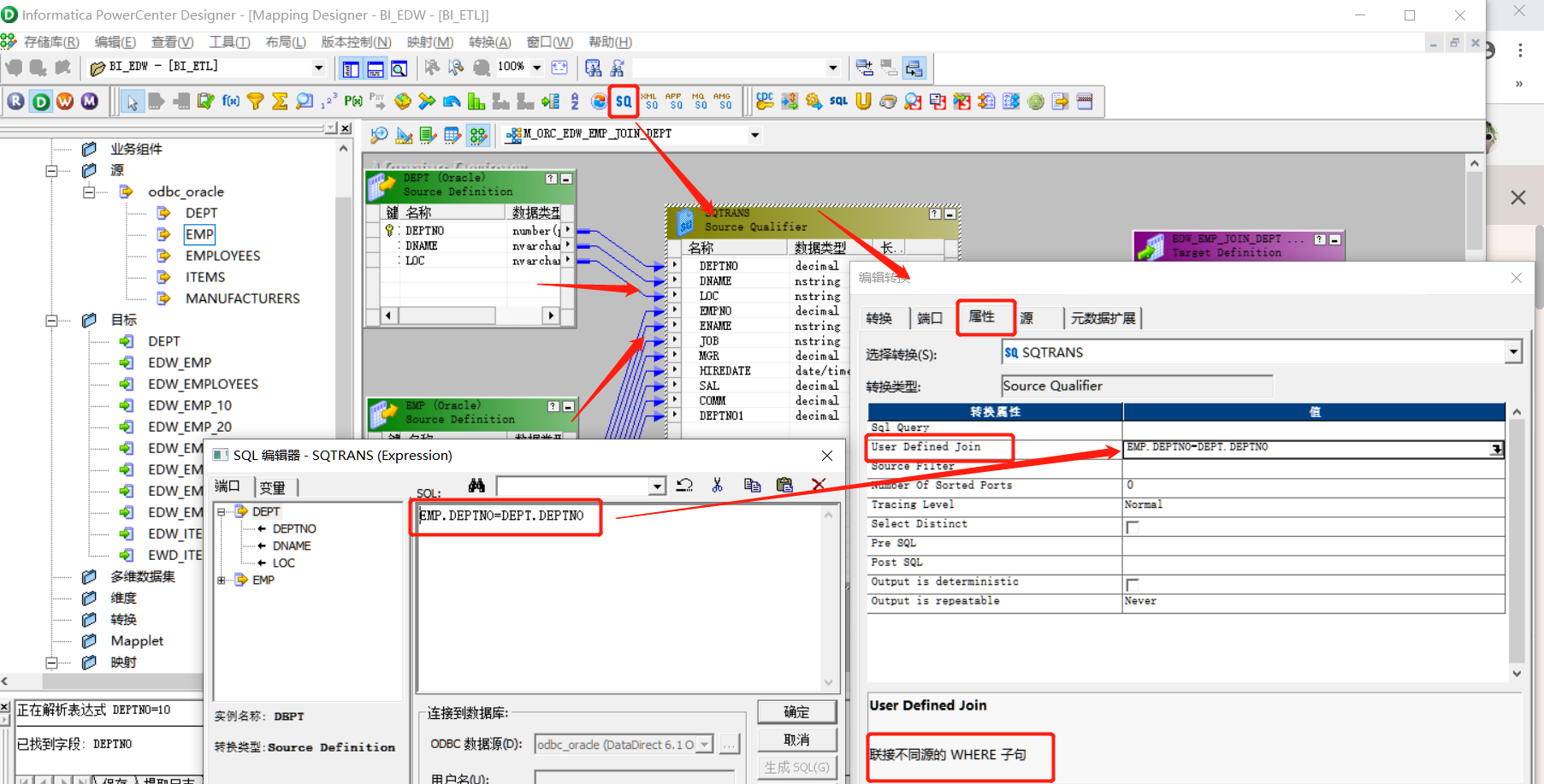Click the binoculars find icon in SQL editor

tap(476, 485)
